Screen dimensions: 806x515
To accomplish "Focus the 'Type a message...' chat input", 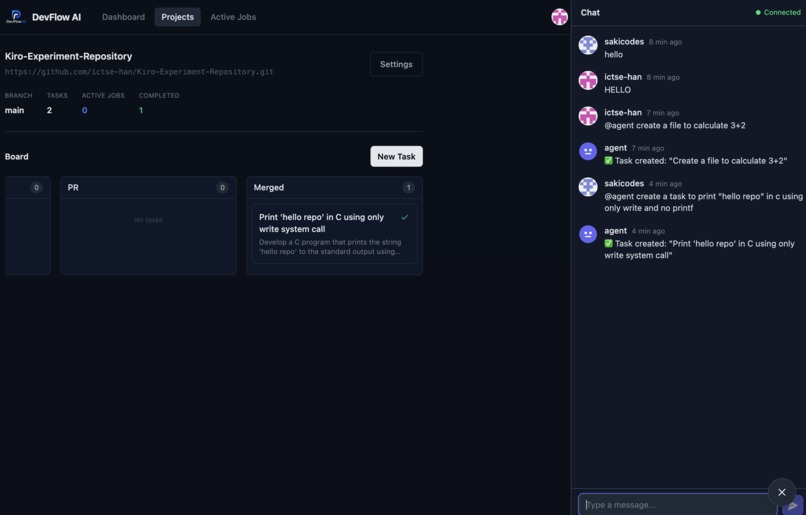I will pyautogui.click(x=677, y=505).
